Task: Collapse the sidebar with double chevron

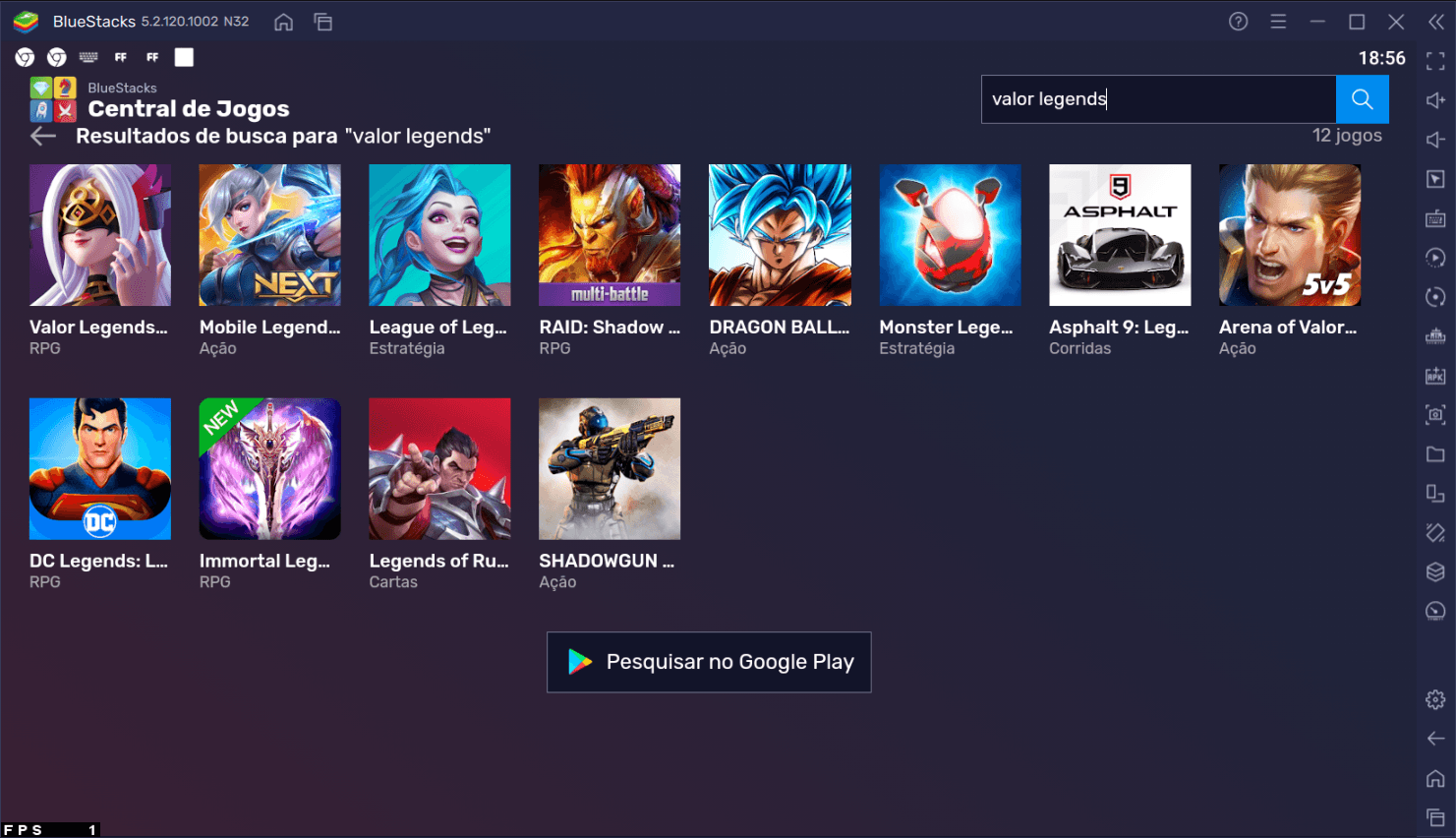Action: point(1436,22)
